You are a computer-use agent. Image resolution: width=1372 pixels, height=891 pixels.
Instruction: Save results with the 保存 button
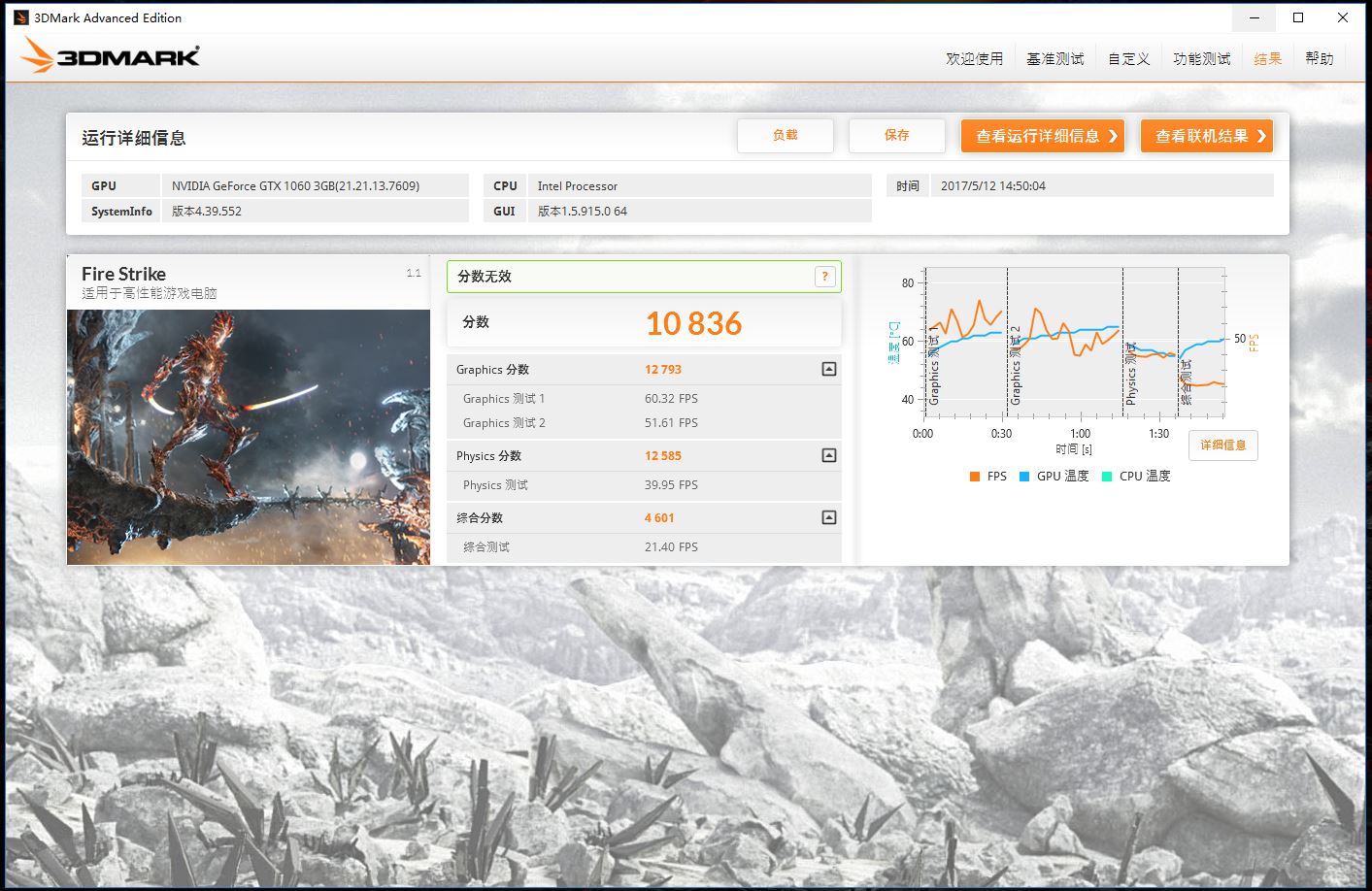click(x=896, y=136)
